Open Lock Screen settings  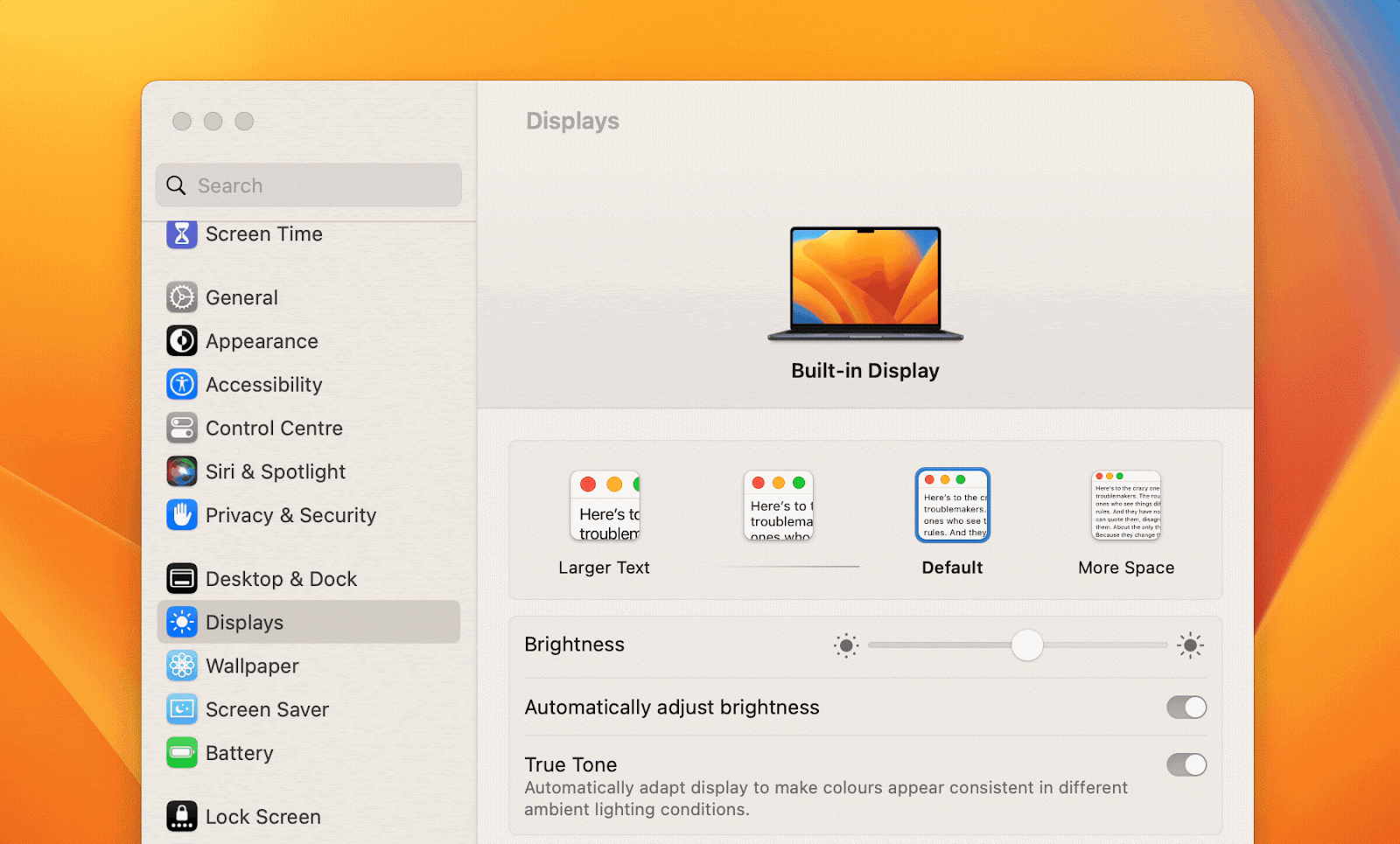coord(309,817)
